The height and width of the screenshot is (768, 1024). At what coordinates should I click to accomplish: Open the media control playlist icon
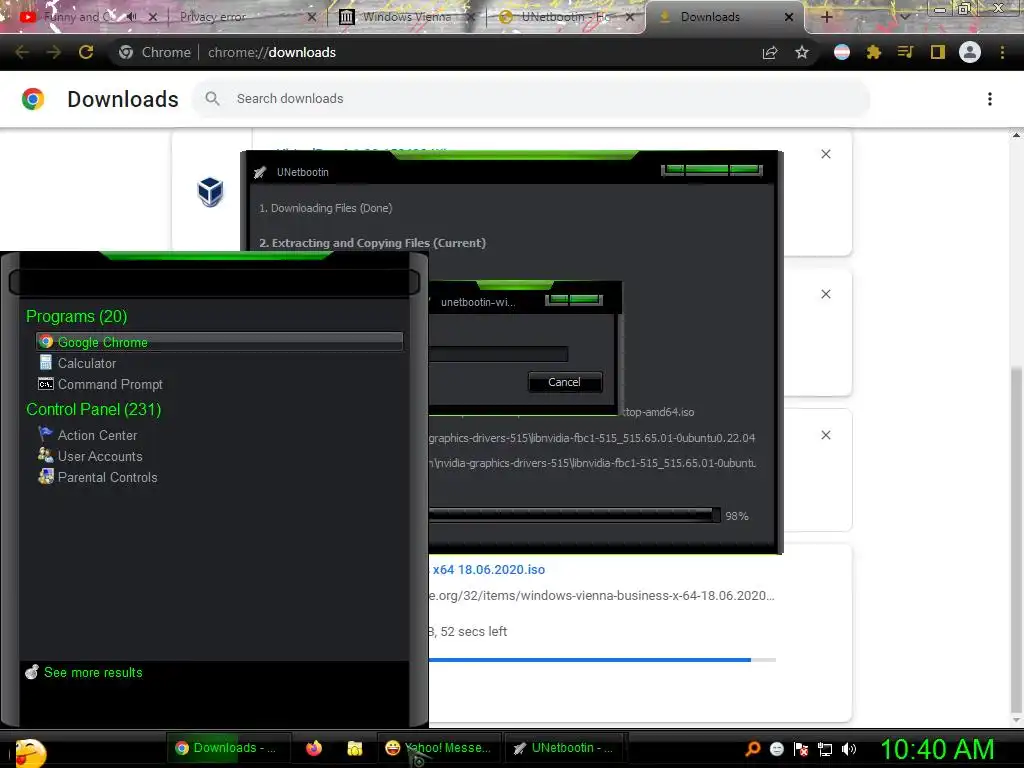click(x=905, y=52)
